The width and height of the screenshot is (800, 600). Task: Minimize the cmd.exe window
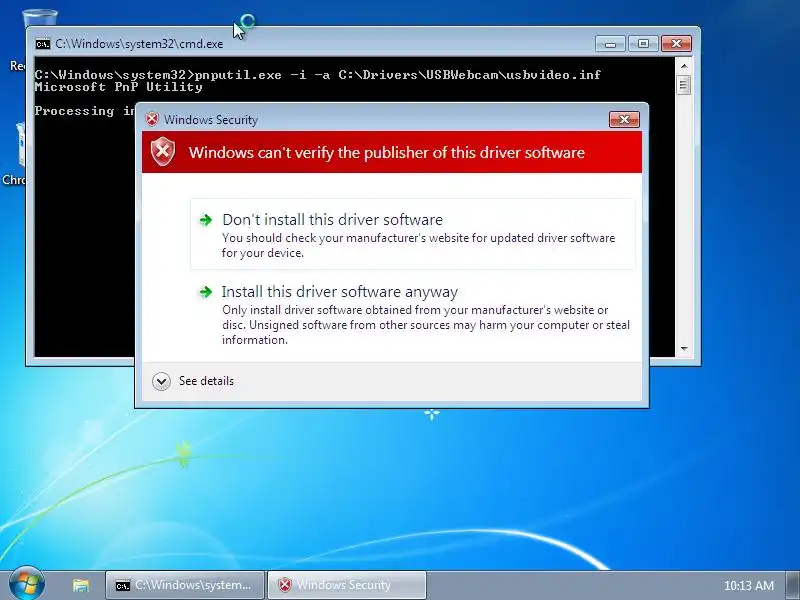coord(610,44)
